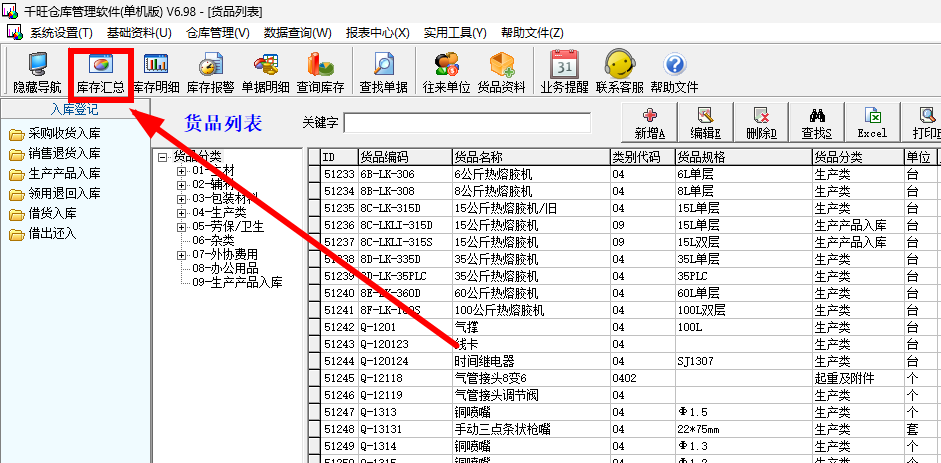This screenshot has height=463, width=941.
Task: Select row with ID 51233
Action: tap(339, 175)
